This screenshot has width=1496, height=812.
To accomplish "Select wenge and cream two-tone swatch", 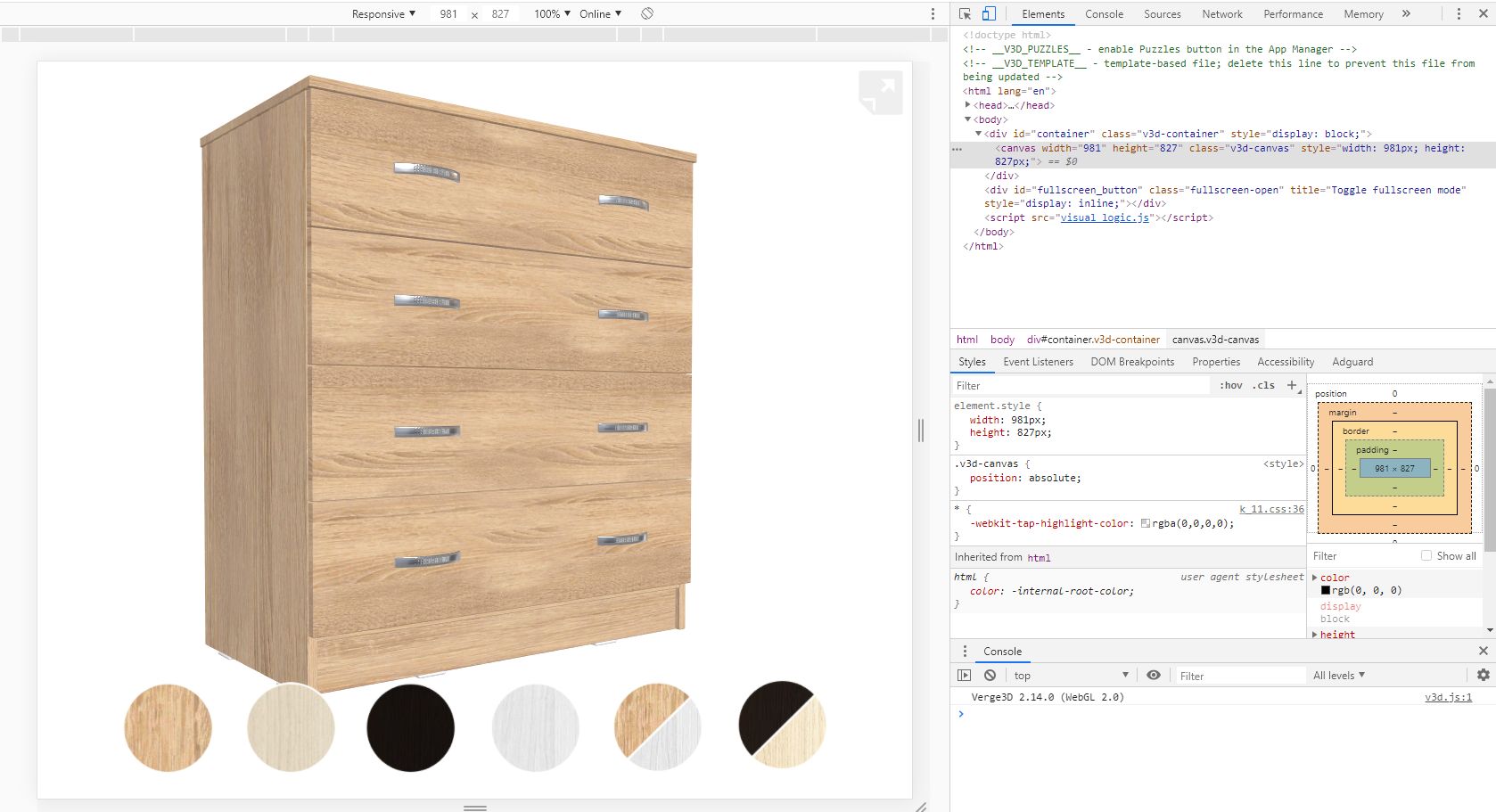I will click(782, 726).
